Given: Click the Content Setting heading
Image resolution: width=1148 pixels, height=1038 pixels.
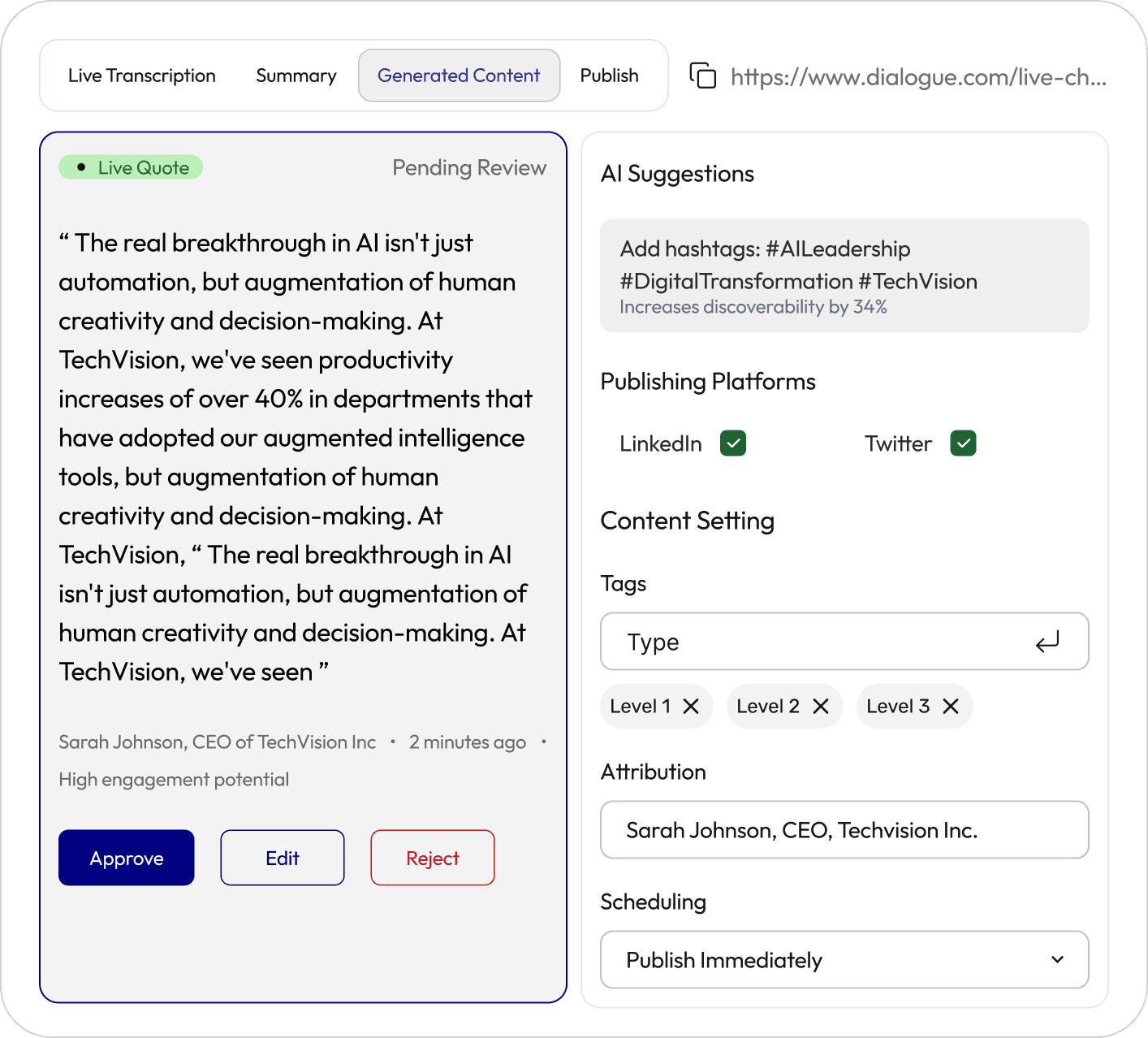Looking at the screenshot, I should click(x=688, y=521).
